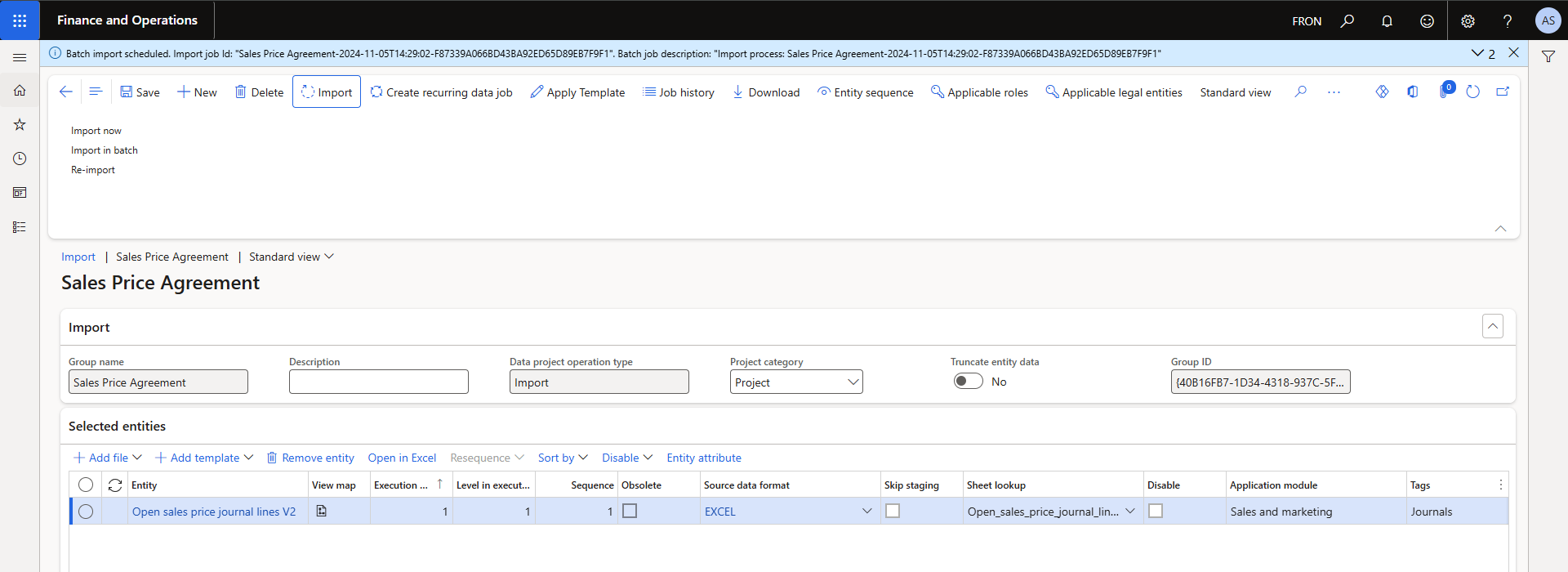1568x572 pixels.
Task: Open the app launcher waffle icon
Action: pos(20,20)
